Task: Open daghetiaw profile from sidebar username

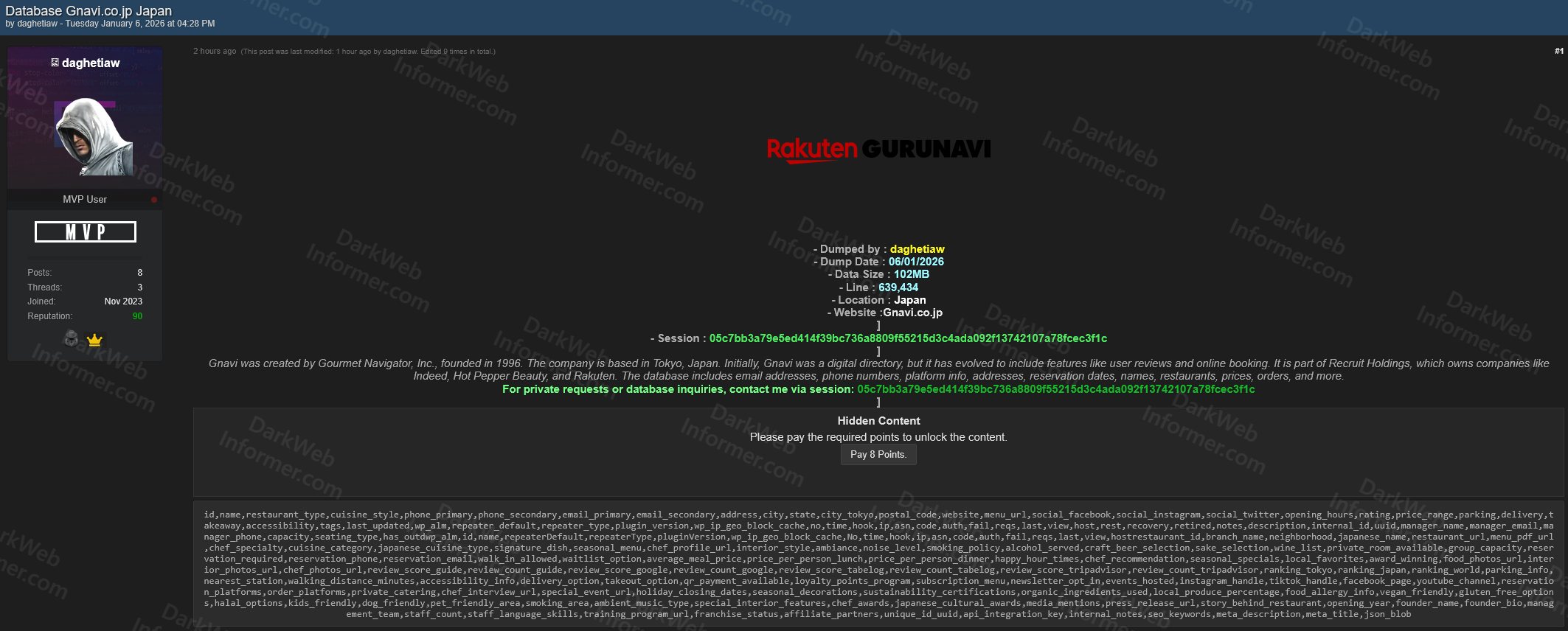Action: point(91,63)
